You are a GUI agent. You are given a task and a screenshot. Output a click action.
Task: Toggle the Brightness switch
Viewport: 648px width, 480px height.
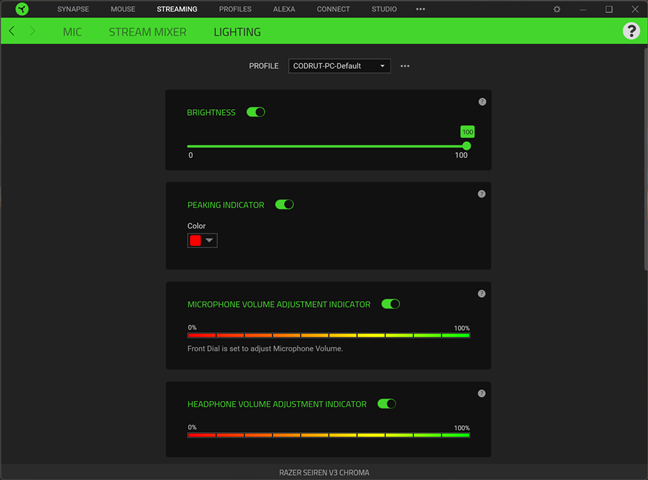point(256,112)
